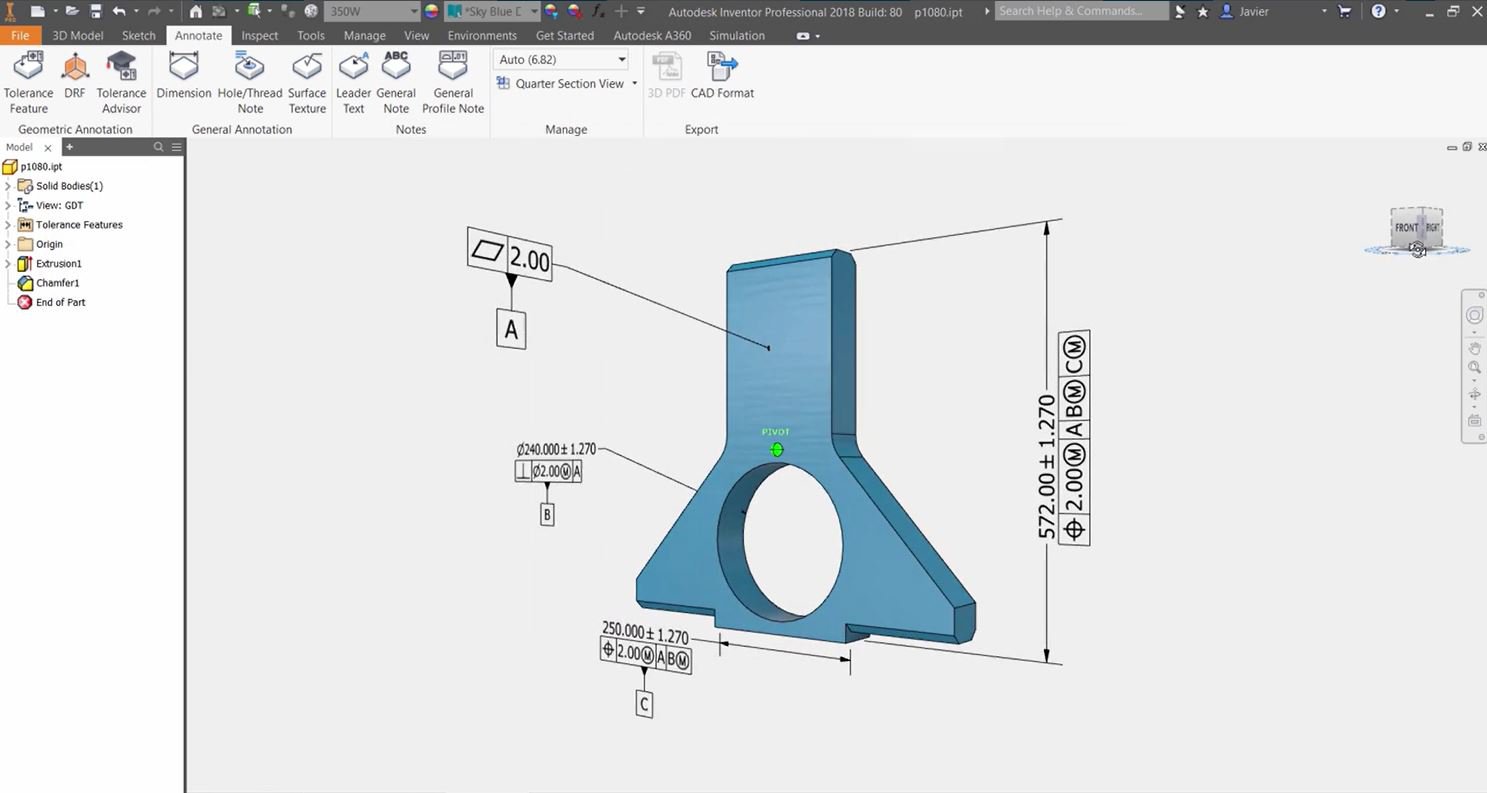Screen dimensions: 1487x793
Task: Open the Tolerance Advisor
Action: click(121, 83)
